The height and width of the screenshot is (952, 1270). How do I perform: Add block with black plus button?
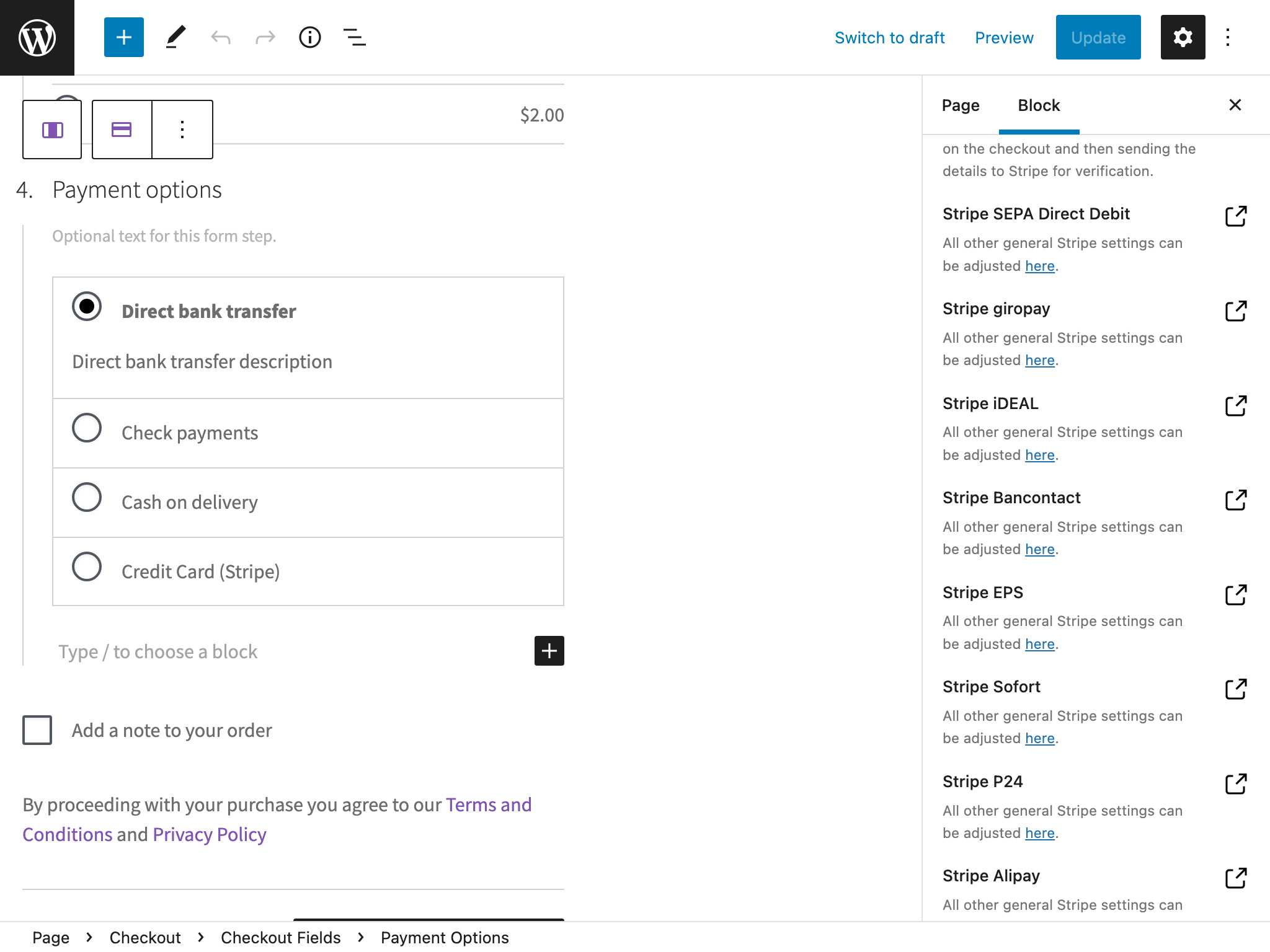(549, 651)
